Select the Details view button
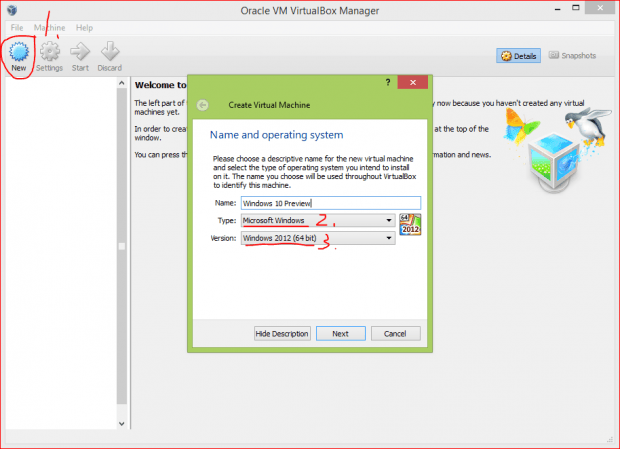Screen dimensions: 620x449 518,56
